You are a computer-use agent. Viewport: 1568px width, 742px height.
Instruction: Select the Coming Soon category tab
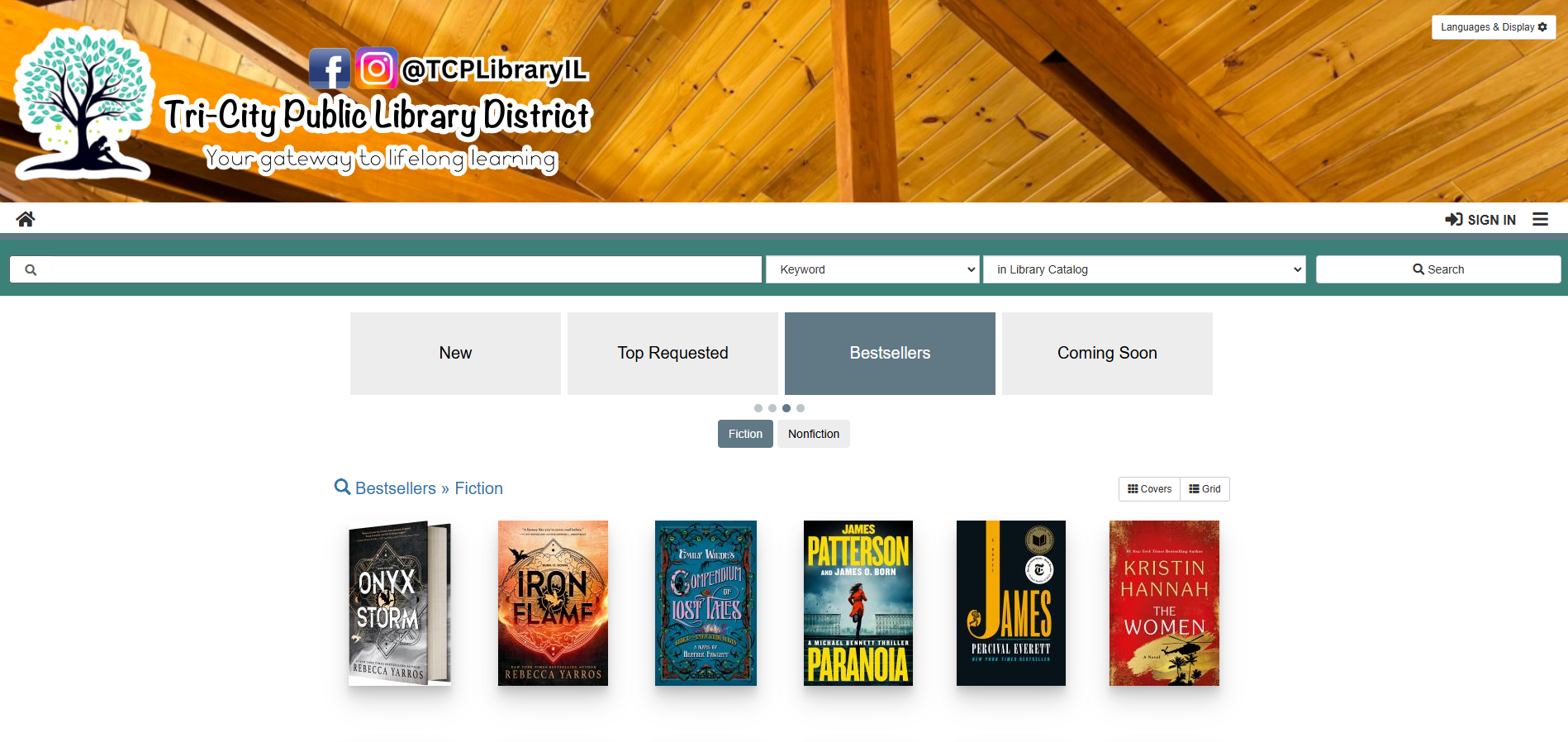[1107, 354]
